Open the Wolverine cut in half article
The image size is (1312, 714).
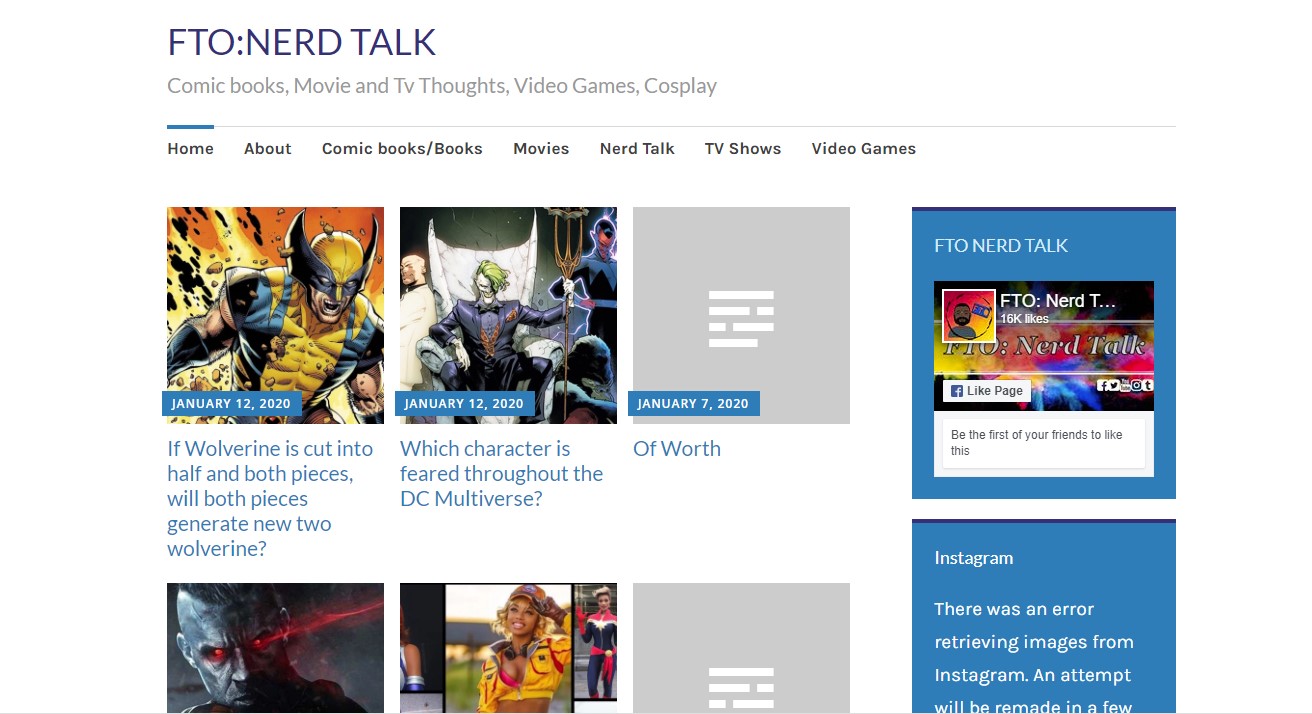point(270,498)
